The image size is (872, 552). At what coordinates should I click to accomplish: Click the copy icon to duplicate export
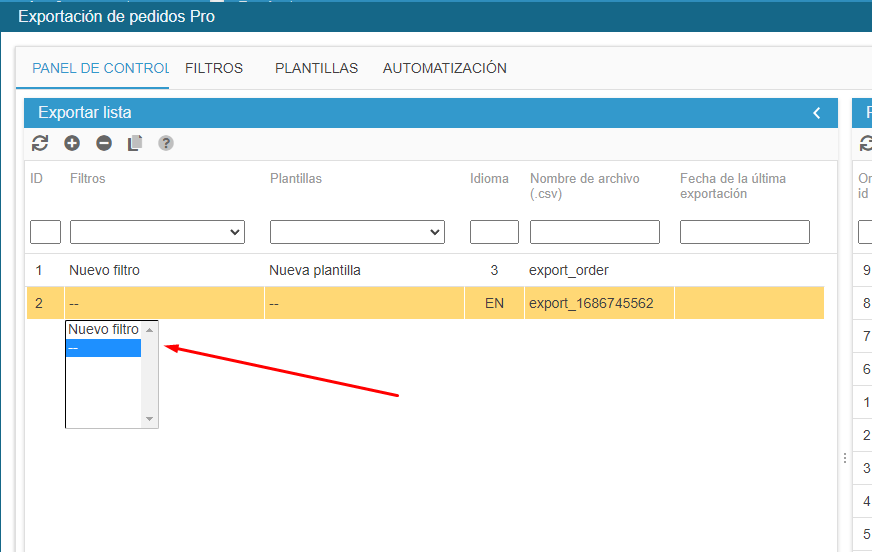coord(135,143)
